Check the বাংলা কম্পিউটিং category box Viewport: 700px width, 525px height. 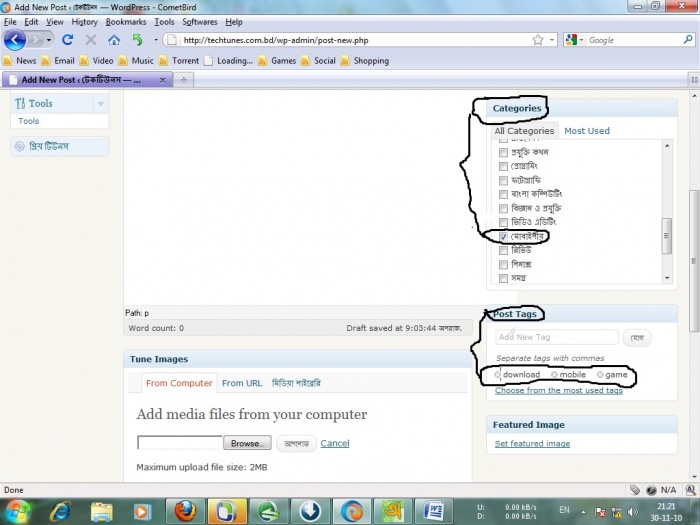click(x=503, y=195)
